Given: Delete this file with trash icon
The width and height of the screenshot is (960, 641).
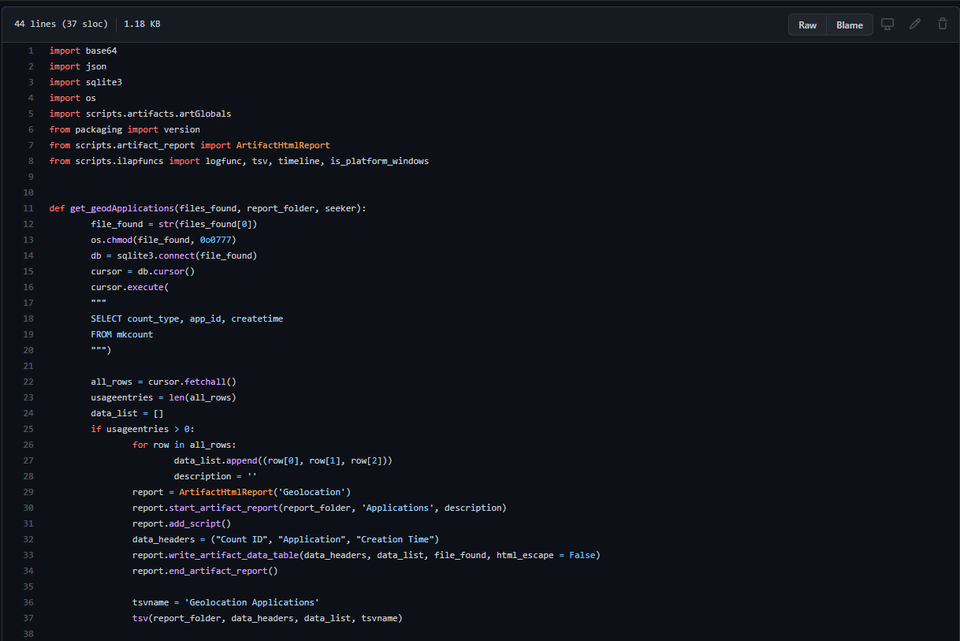Looking at the screenshot, I should (942, 24).
